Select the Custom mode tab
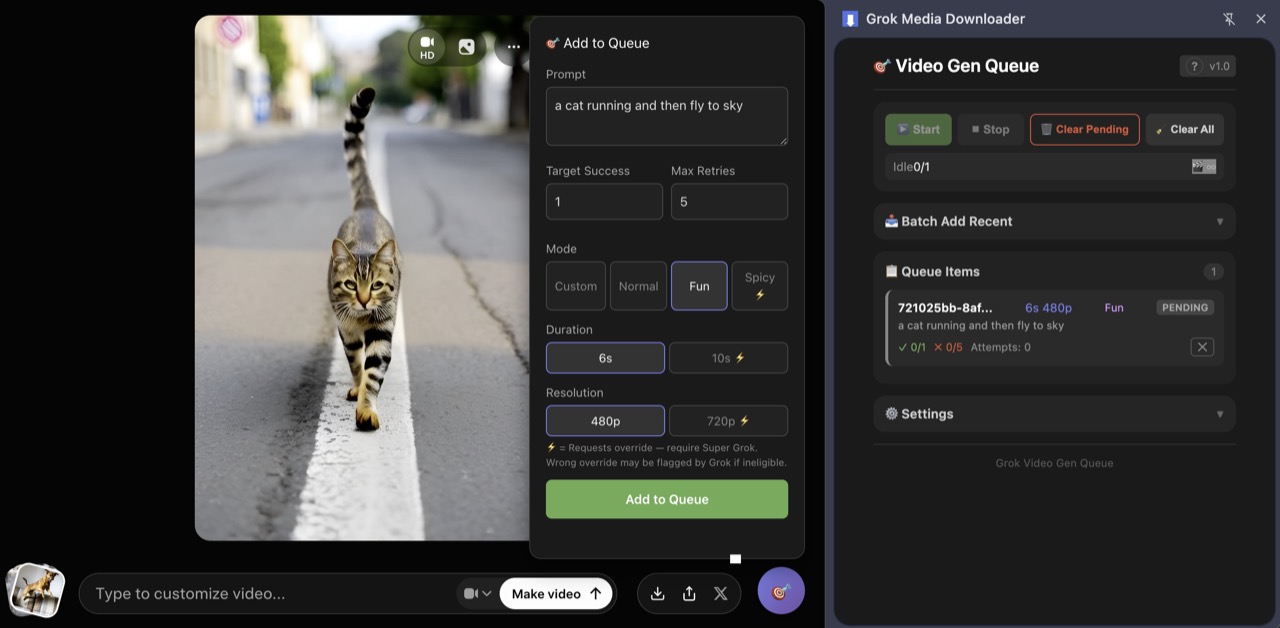The height and width of the screenshot is (628, 1280). (575, 285)
